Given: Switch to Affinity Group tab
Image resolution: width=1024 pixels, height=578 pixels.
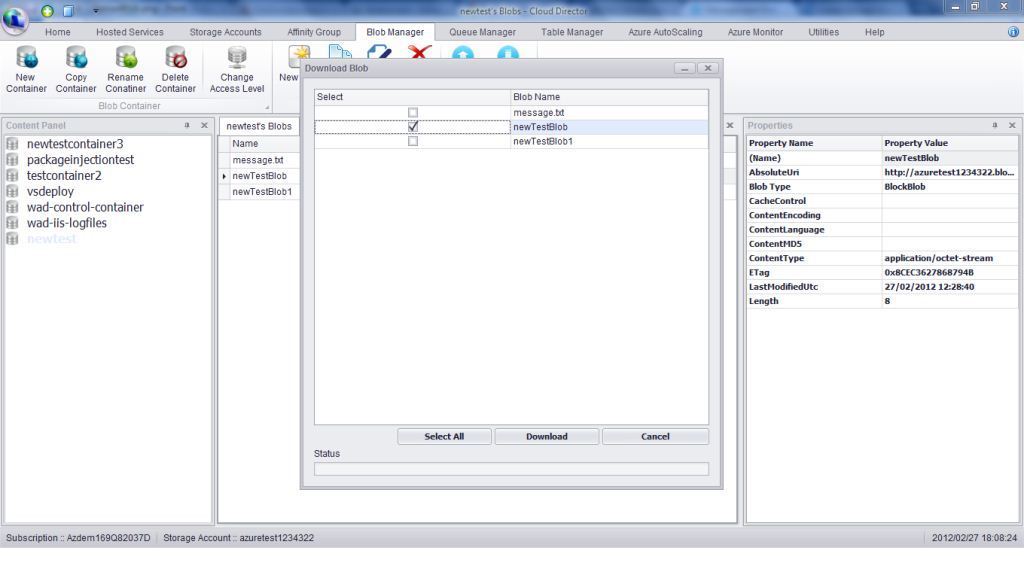Looking at the screenshot, I should click(x=314, y=32).
